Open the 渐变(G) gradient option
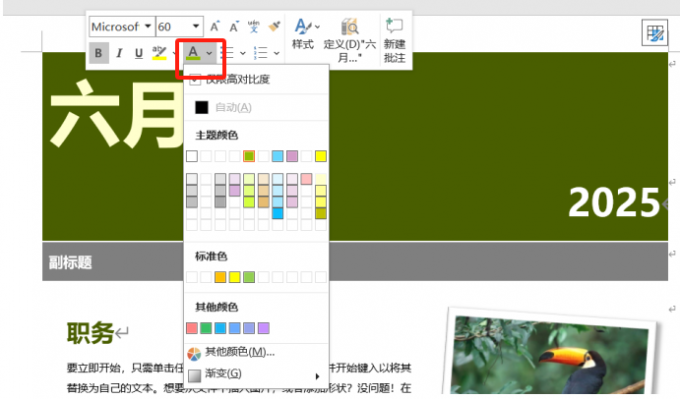Screen dimensions: 680x399 tap(256, 375)
